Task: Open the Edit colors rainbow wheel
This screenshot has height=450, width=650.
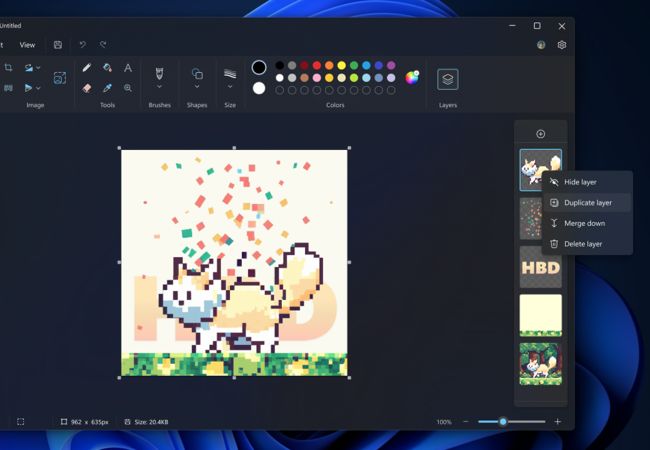Action: tap(412, 77)
